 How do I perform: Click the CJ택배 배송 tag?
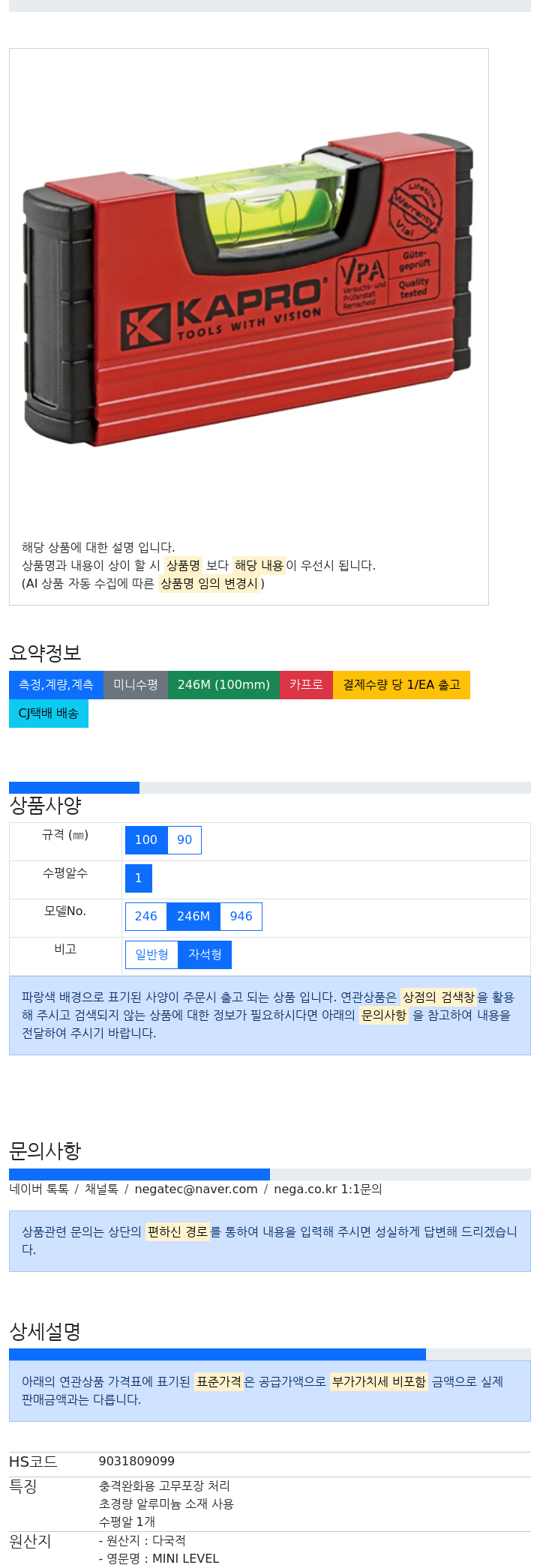pos(49,714)
